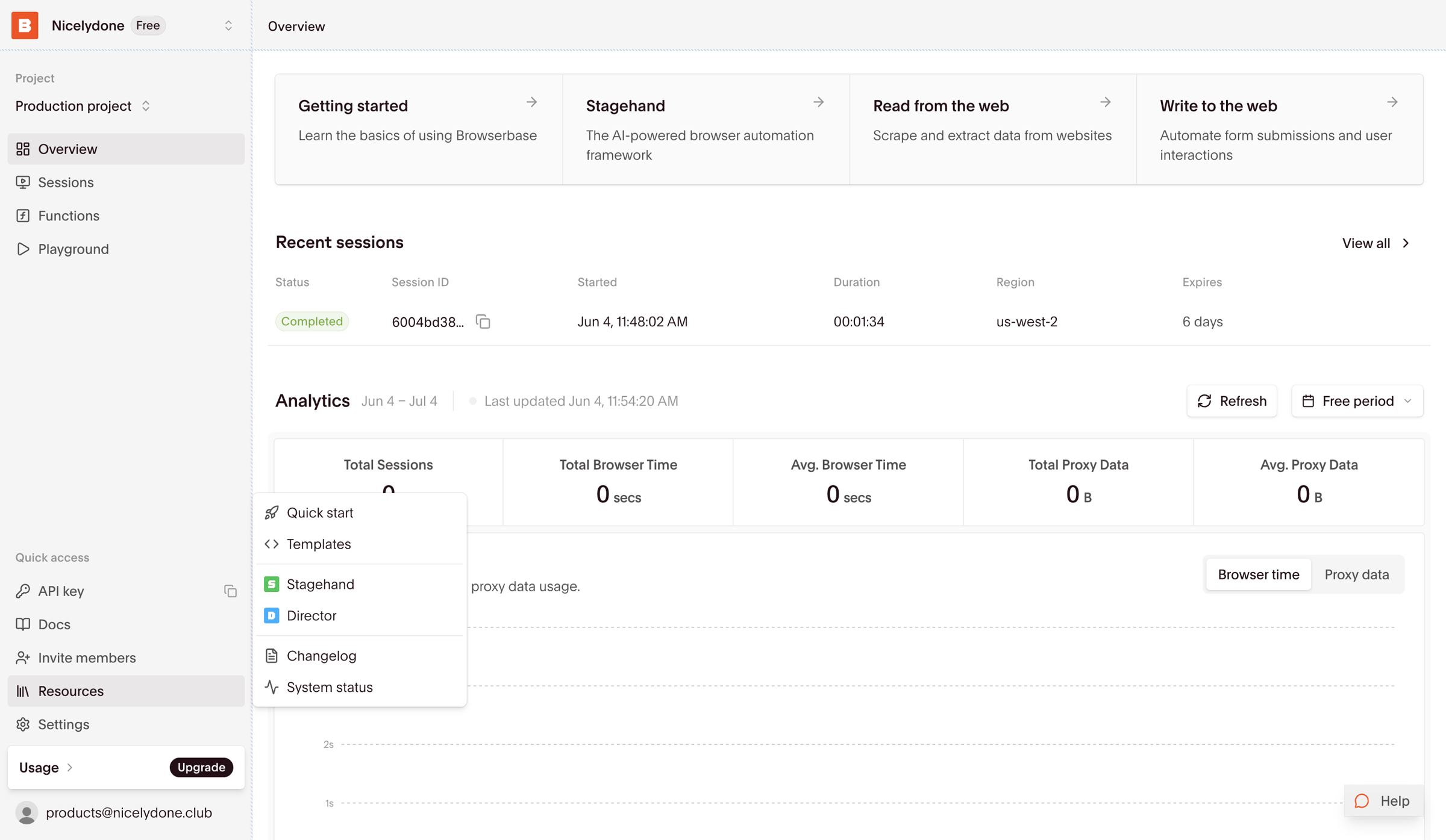The image size is (1446, 840).
Task: Click the Docs book icon
Action: [23, 624]
